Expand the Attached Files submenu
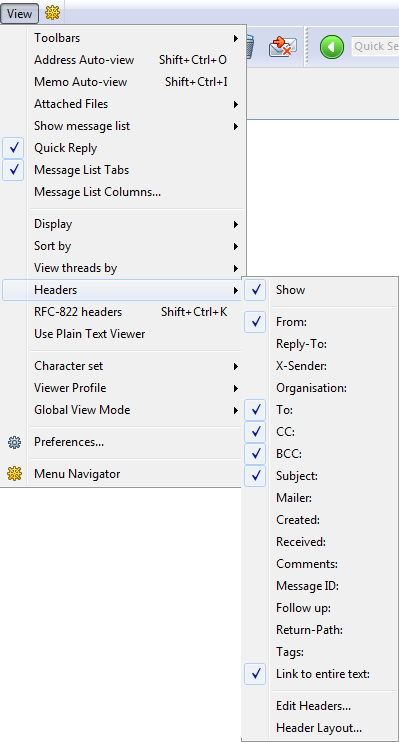This screenshot has width=399, height=742. [x=123, y=104]
